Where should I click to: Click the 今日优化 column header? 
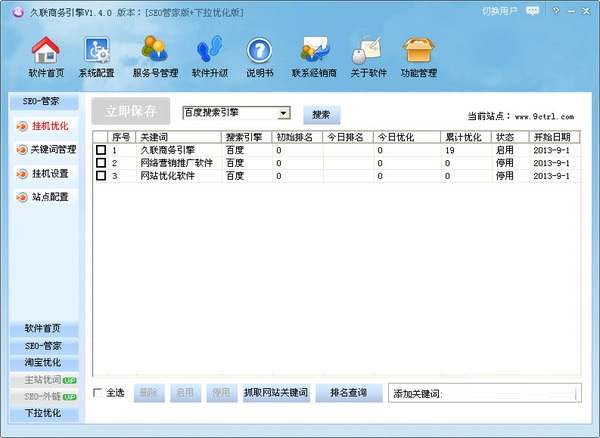click(407, 137)
